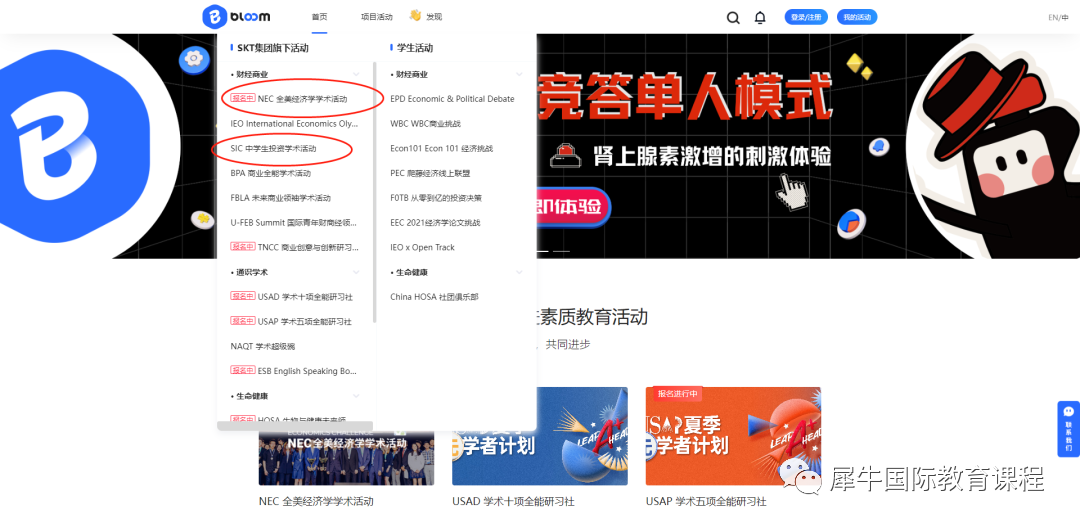Click the waving hand icon beside 发现
The width and height of the screenshot is (1080, 527).
(415, 15)
